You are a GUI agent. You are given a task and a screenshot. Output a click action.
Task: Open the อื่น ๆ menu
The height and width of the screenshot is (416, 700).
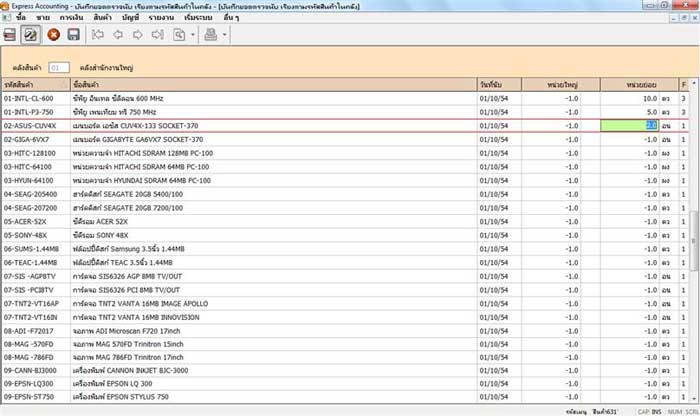coord(231,17)
